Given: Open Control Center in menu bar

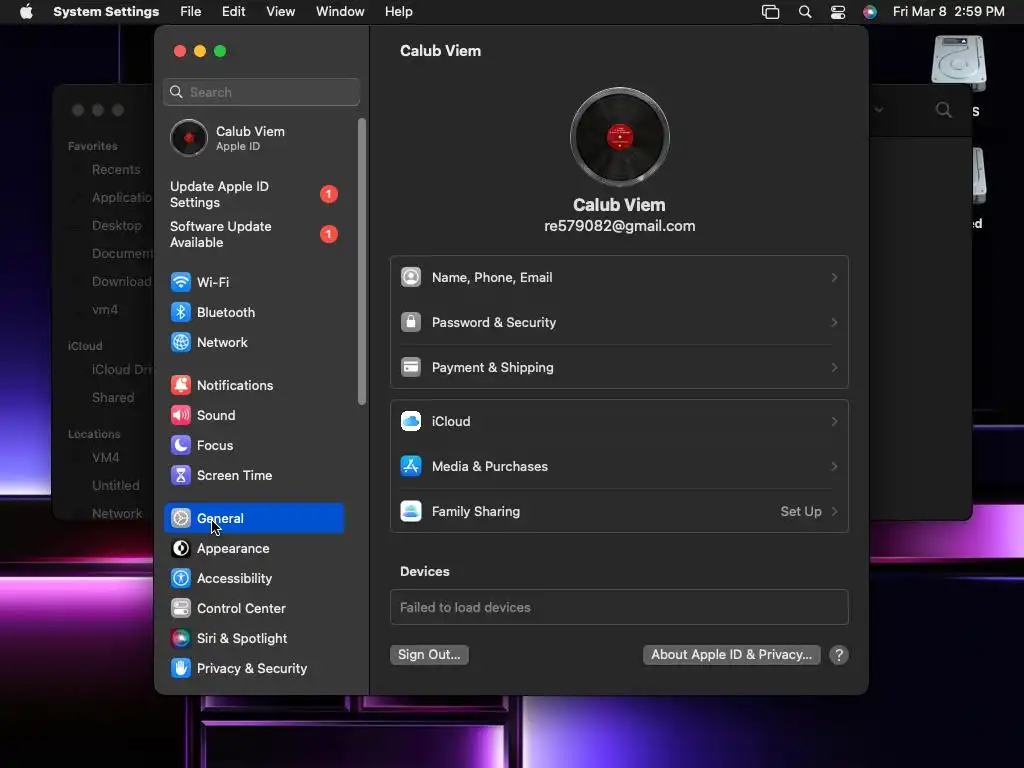Looking at the screenshot, I should pyautogui.click(x=838, y=12).
